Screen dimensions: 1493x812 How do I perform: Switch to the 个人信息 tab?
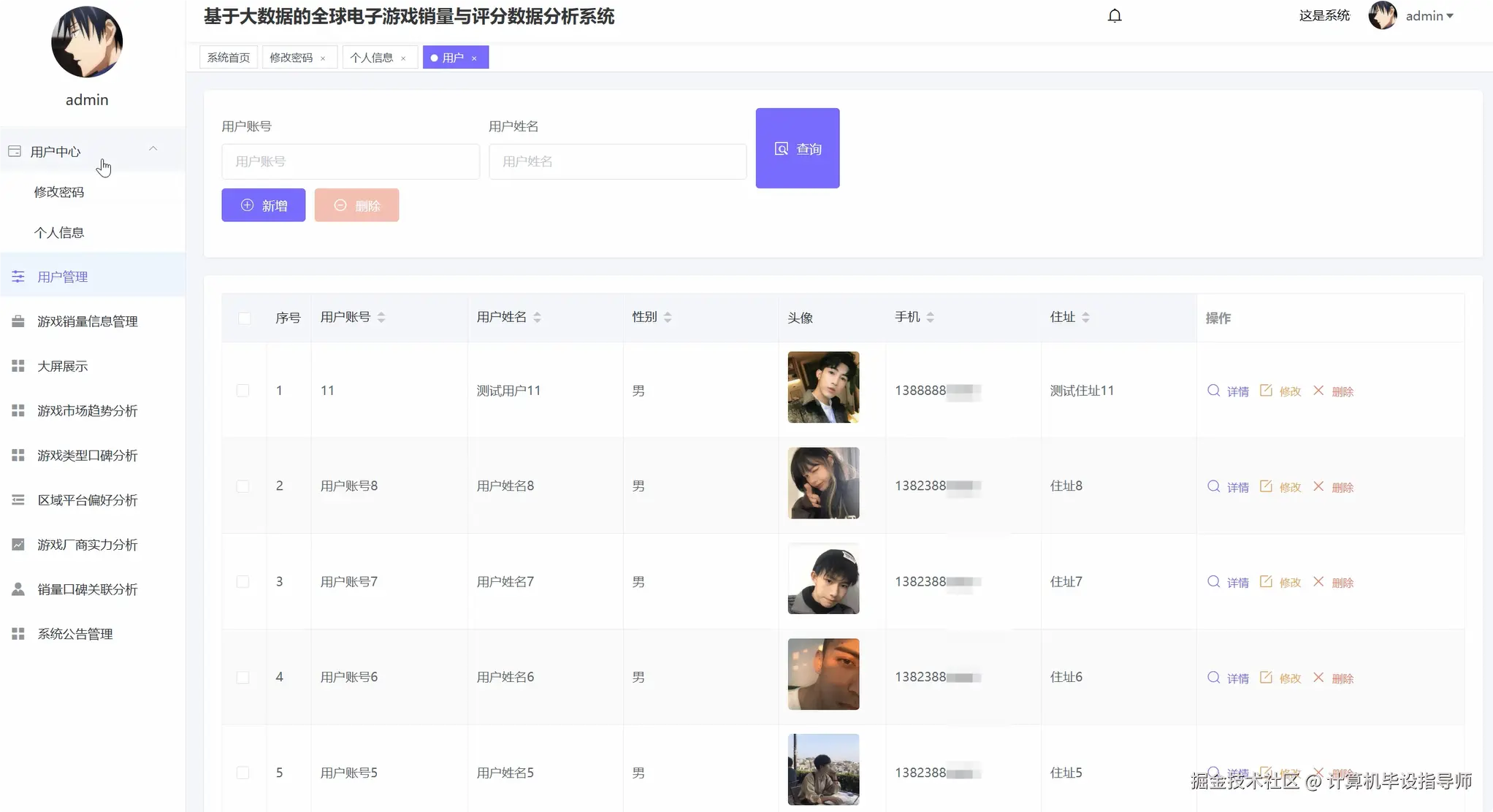(x=371, y=58)
